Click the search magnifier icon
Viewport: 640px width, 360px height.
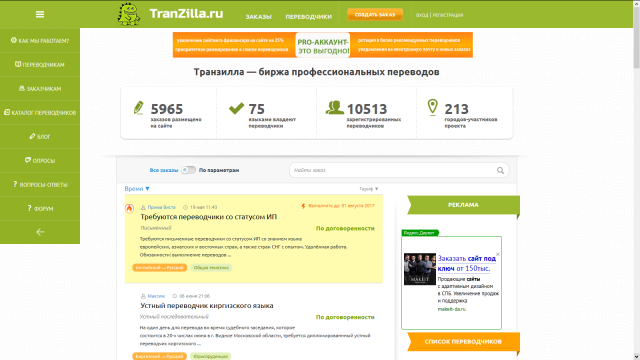[x=500, y=171]
